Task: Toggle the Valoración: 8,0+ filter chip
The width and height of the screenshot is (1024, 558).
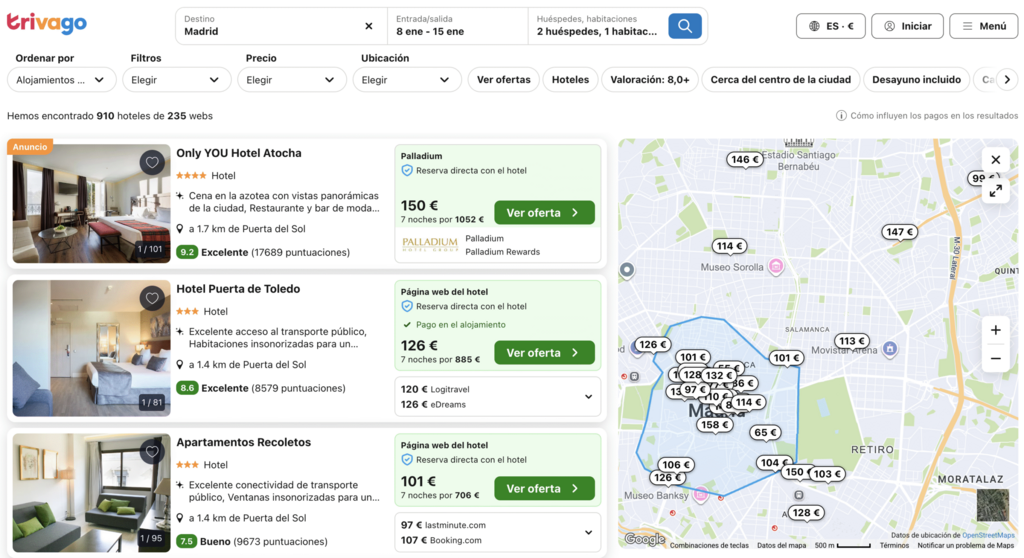Action: point(650,80)
